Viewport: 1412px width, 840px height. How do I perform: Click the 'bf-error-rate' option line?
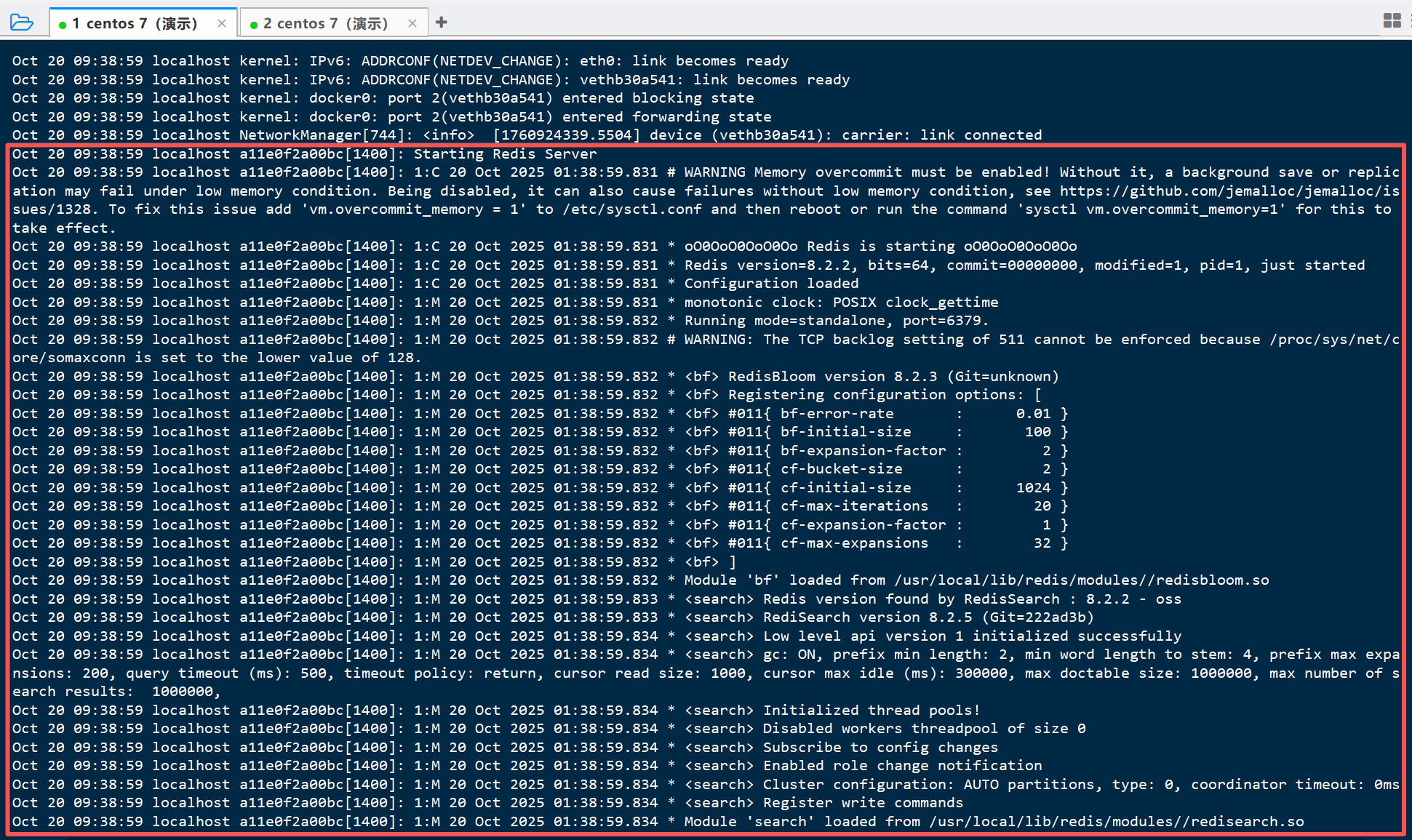pos(540,414)
